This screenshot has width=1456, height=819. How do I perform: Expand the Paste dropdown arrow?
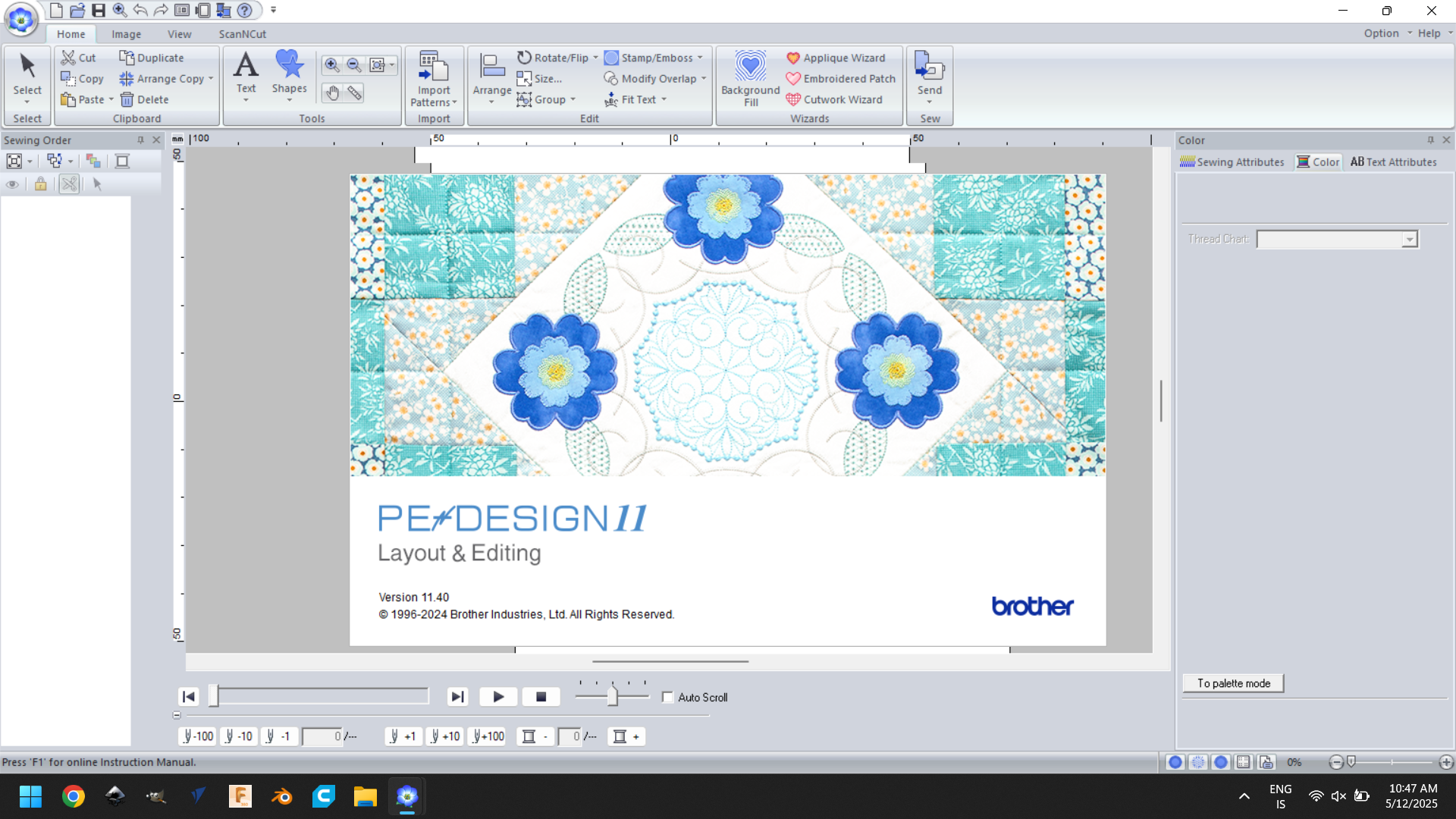(111, 99)
